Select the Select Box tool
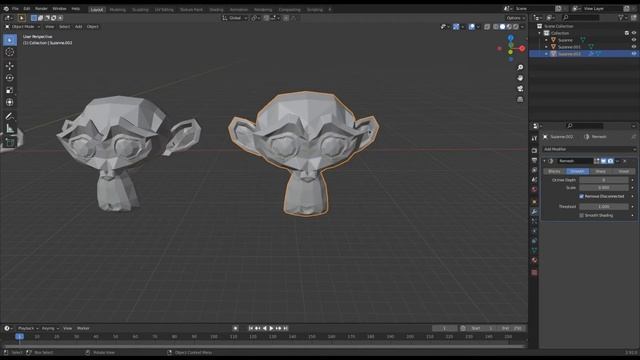The height and width of the screenshot is (360, 640). 10,40
